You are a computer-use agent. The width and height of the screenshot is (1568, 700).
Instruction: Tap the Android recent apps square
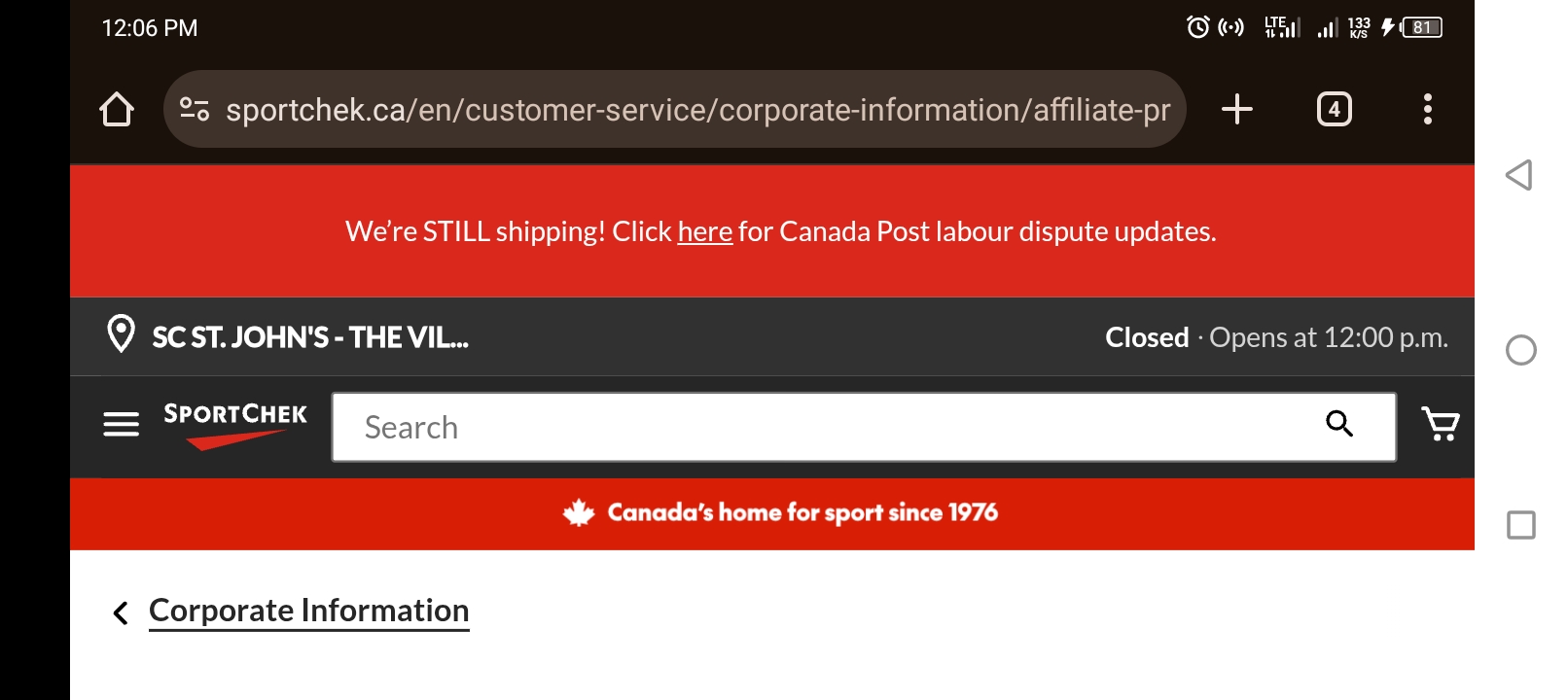(x=1521, y=525)
